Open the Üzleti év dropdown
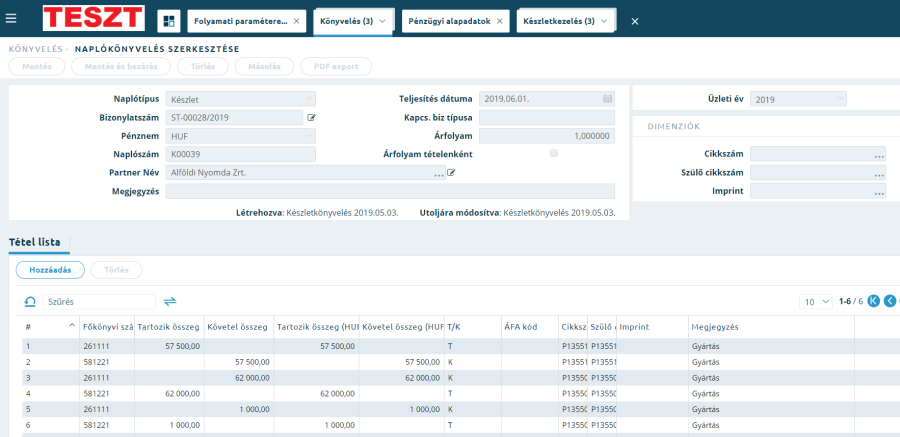 pos(798,99)
